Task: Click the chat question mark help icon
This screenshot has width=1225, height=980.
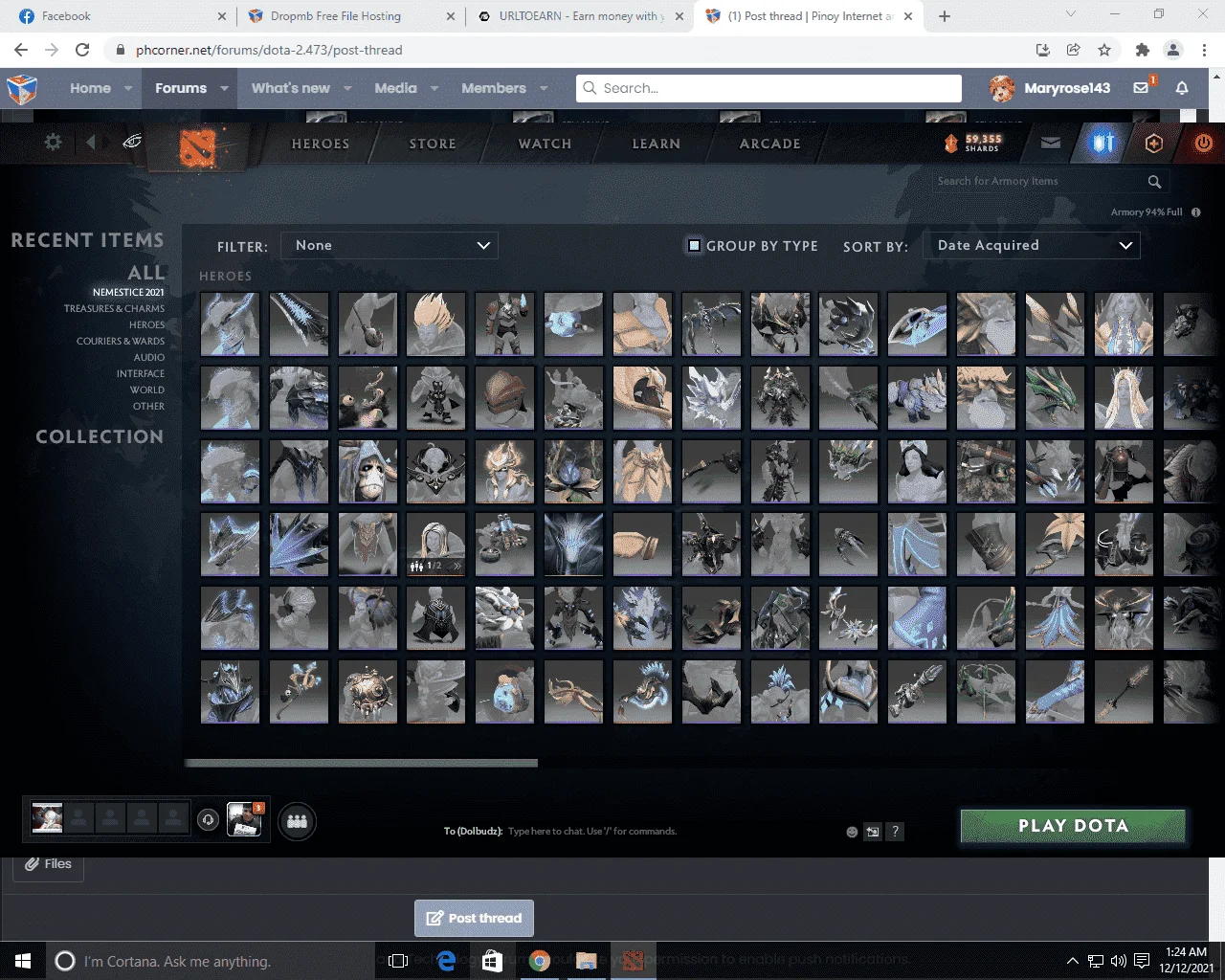Action: (895, 832)
